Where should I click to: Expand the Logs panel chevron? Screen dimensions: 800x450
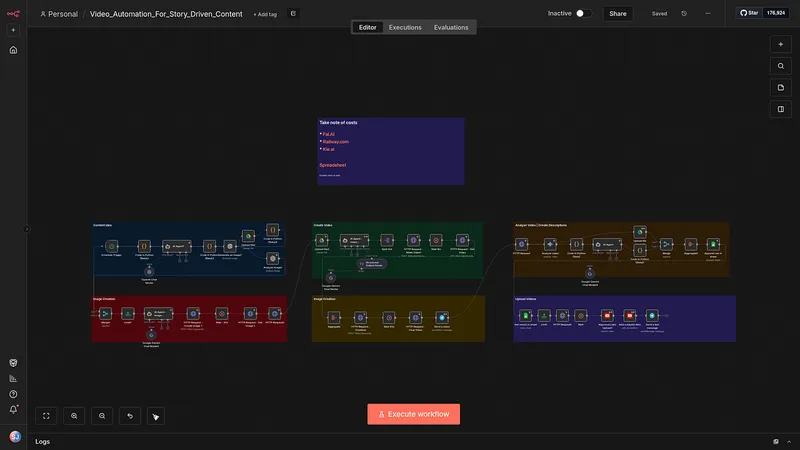click(x=789, y=442)
